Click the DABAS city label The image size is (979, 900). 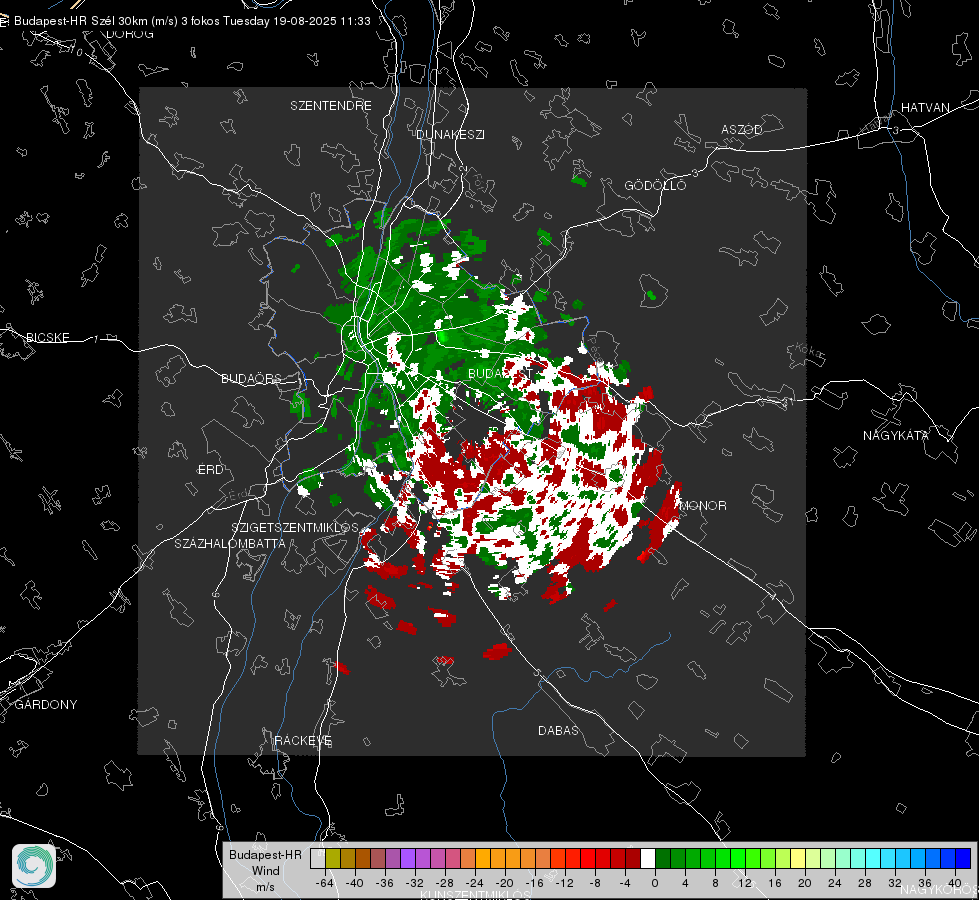558,730
